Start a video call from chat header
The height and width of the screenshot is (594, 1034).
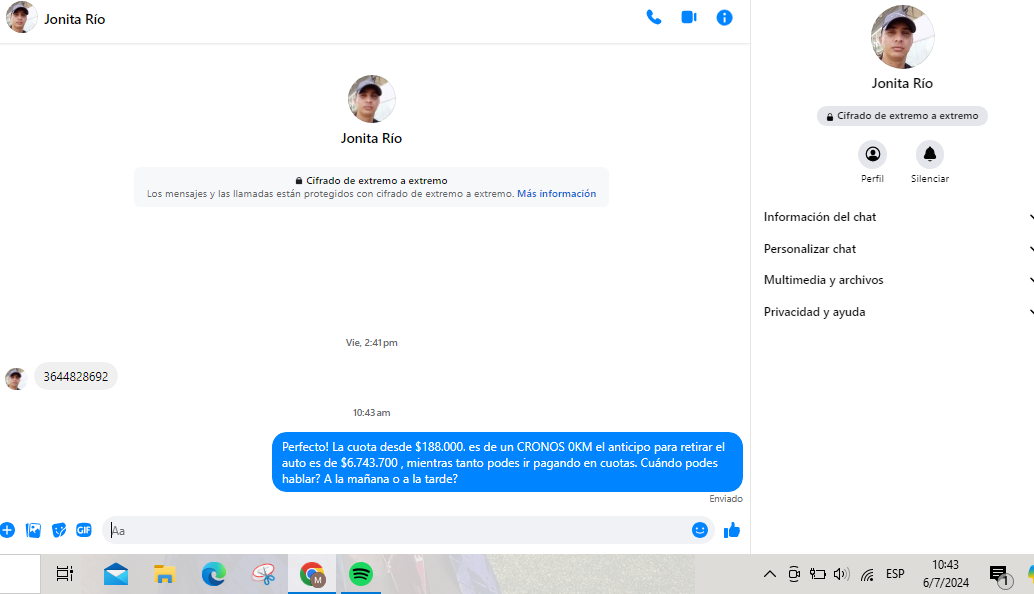coord(689,17)
